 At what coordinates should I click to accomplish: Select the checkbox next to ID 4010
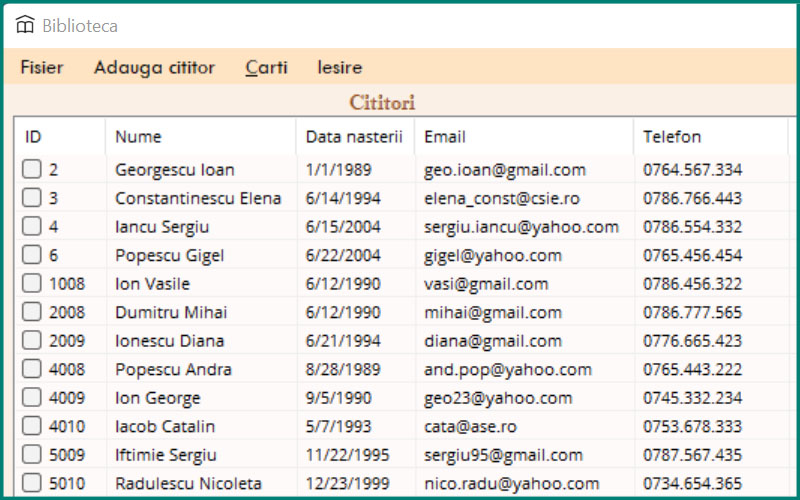[32, 427]
